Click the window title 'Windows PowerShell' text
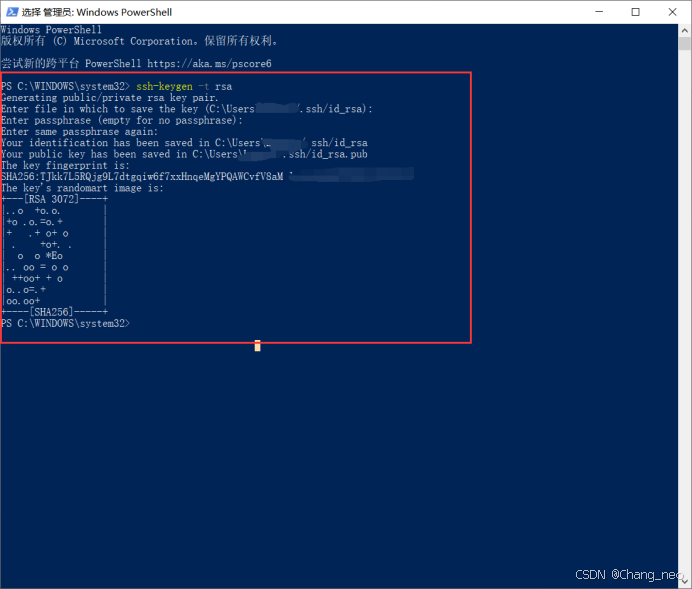The width and height of the screenshot is (692, 589). (x=124, y=12)
